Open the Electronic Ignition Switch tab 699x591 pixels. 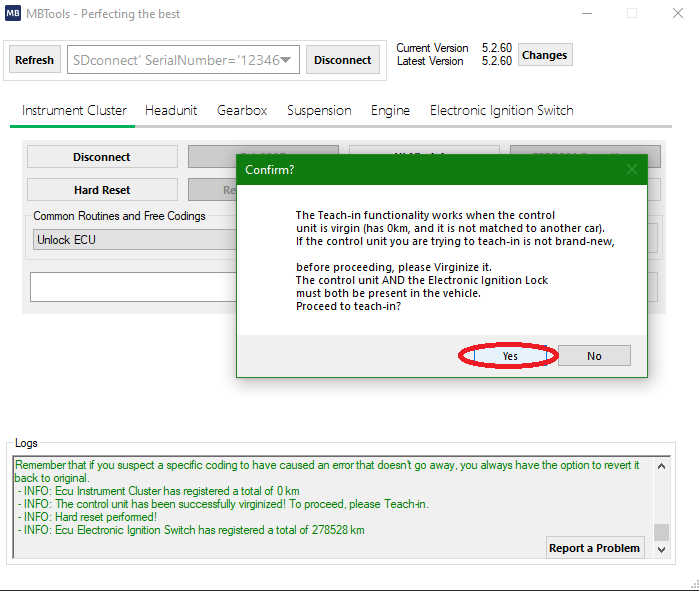pos(501,110)
